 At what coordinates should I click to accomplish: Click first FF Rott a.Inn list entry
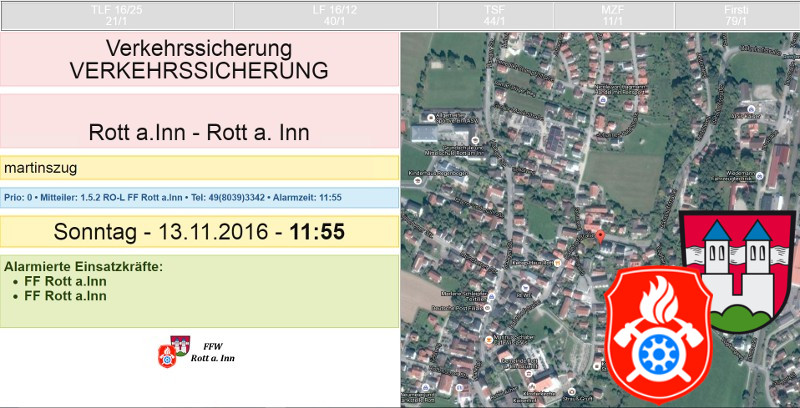(65, 281)
